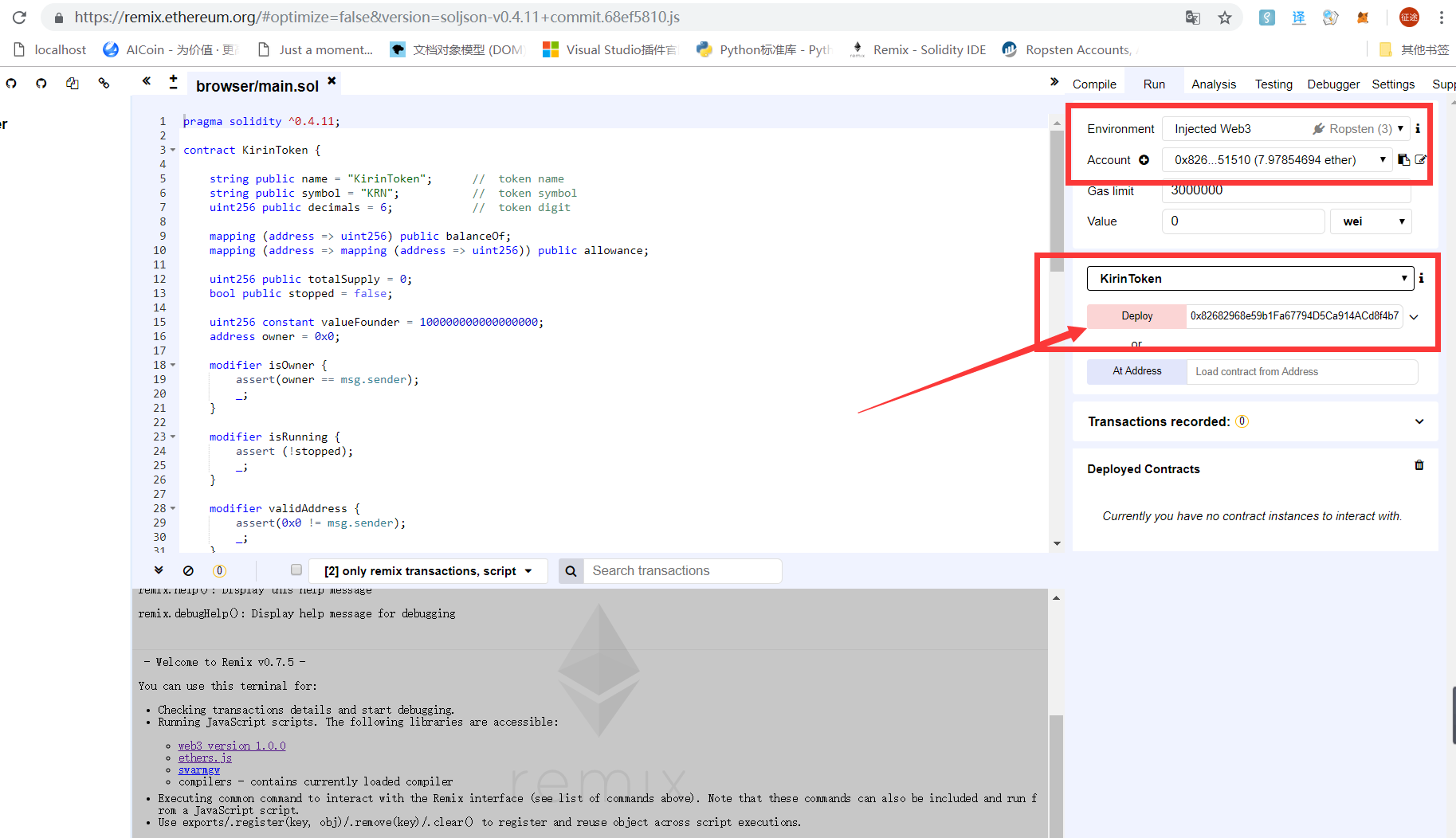This screenshot has height=838, width=1456.
Task: Open the 其他书签 bookmarks folder
Action: tap(1414, 49)
